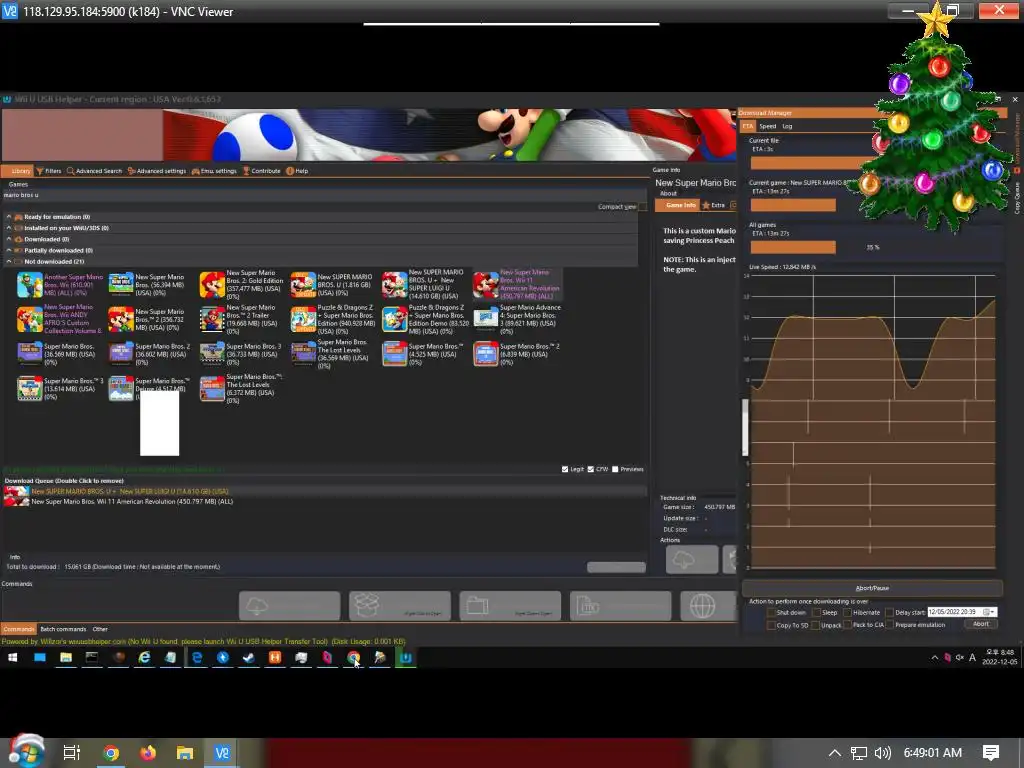Enable the Copy To SD checkbox

pyautogui.click(x=771, y=625)
